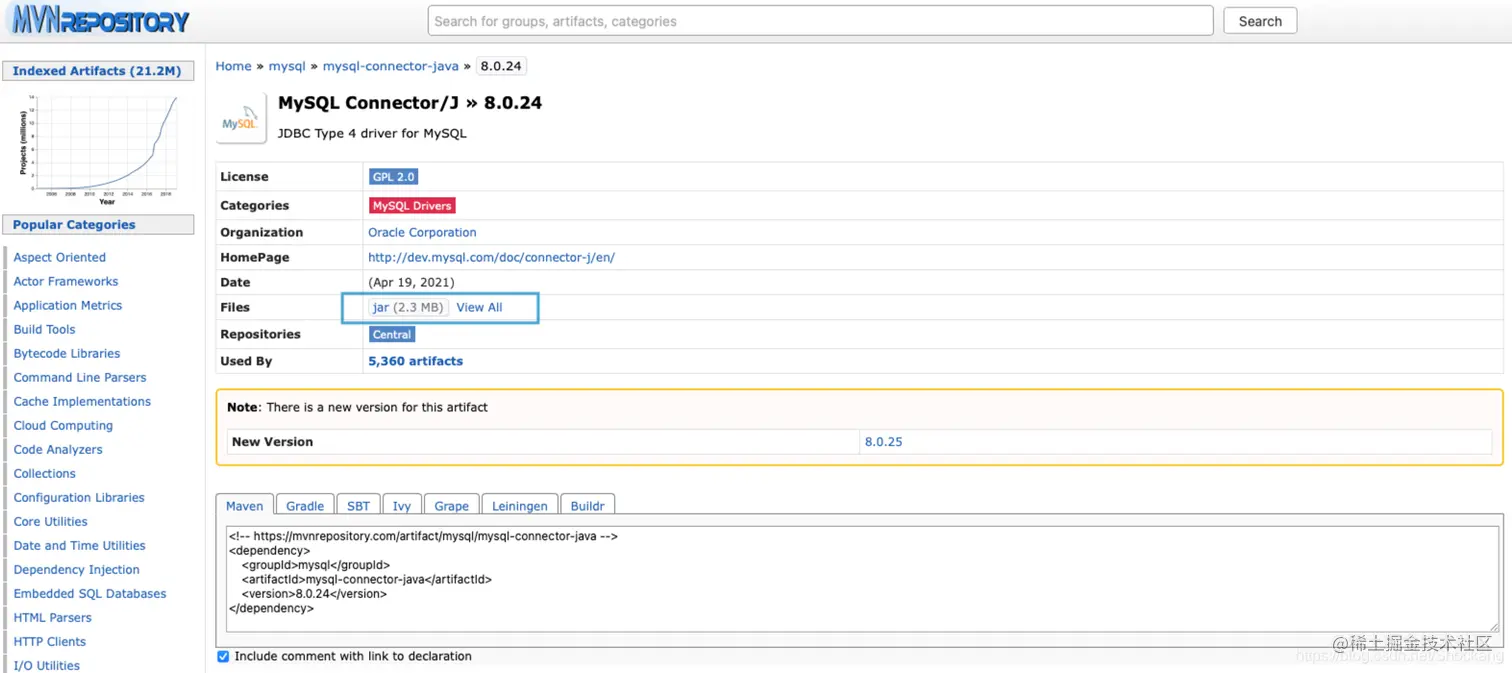Open Code Analyzers category
This screenshot has height=673, width=1512.
pos(58,449)
